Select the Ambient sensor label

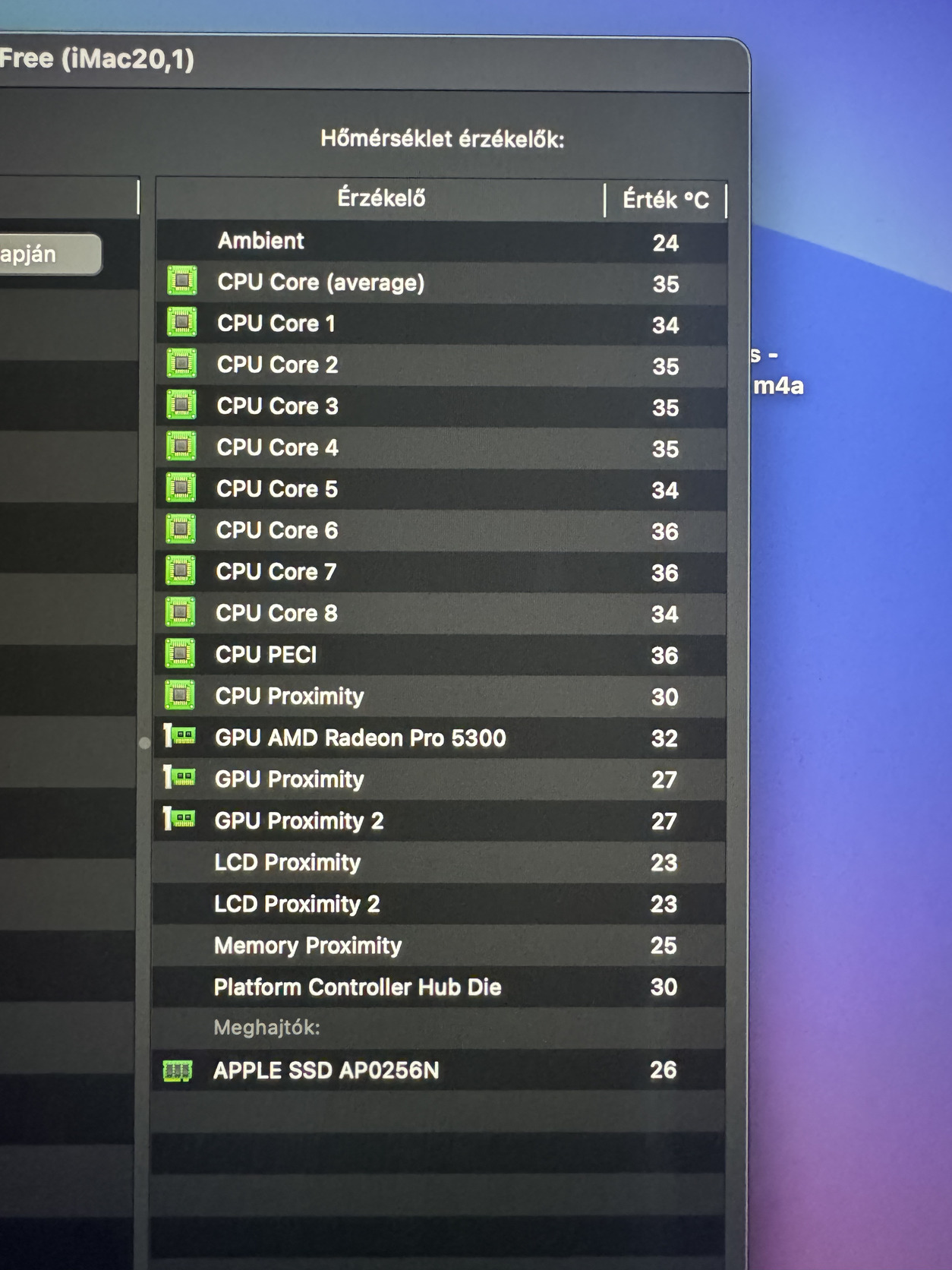pos(261,241)
